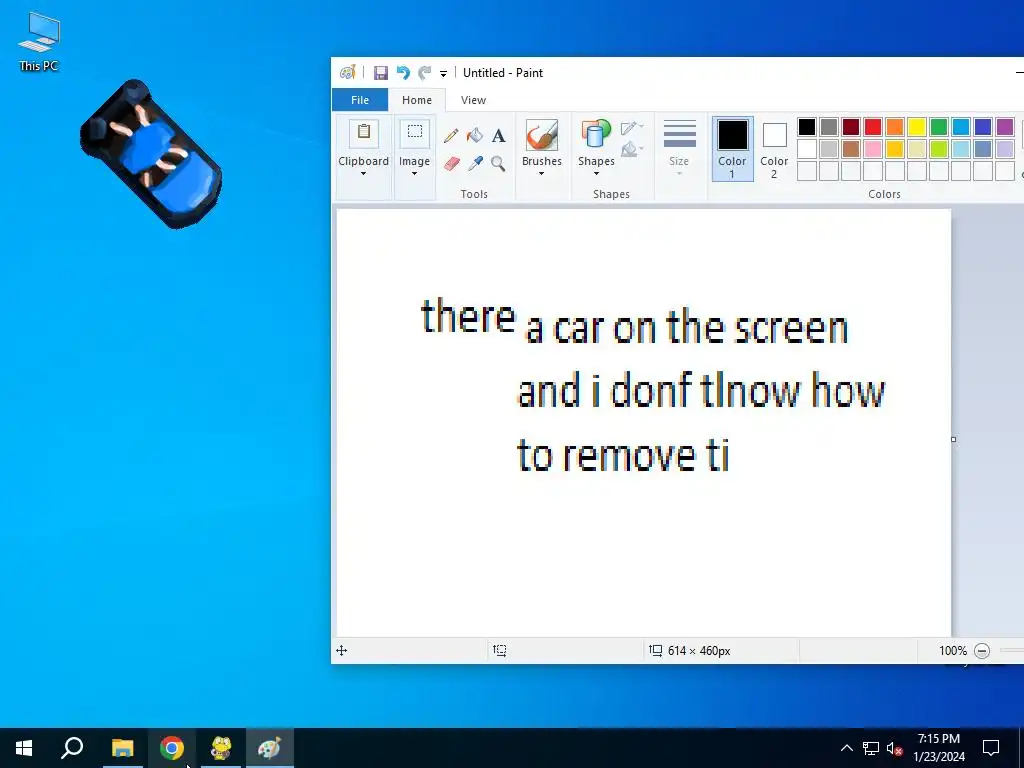Expand the Shapes dropdown arrow
1024x768 pixels.
pyautogui.click(x=596, y=174)
